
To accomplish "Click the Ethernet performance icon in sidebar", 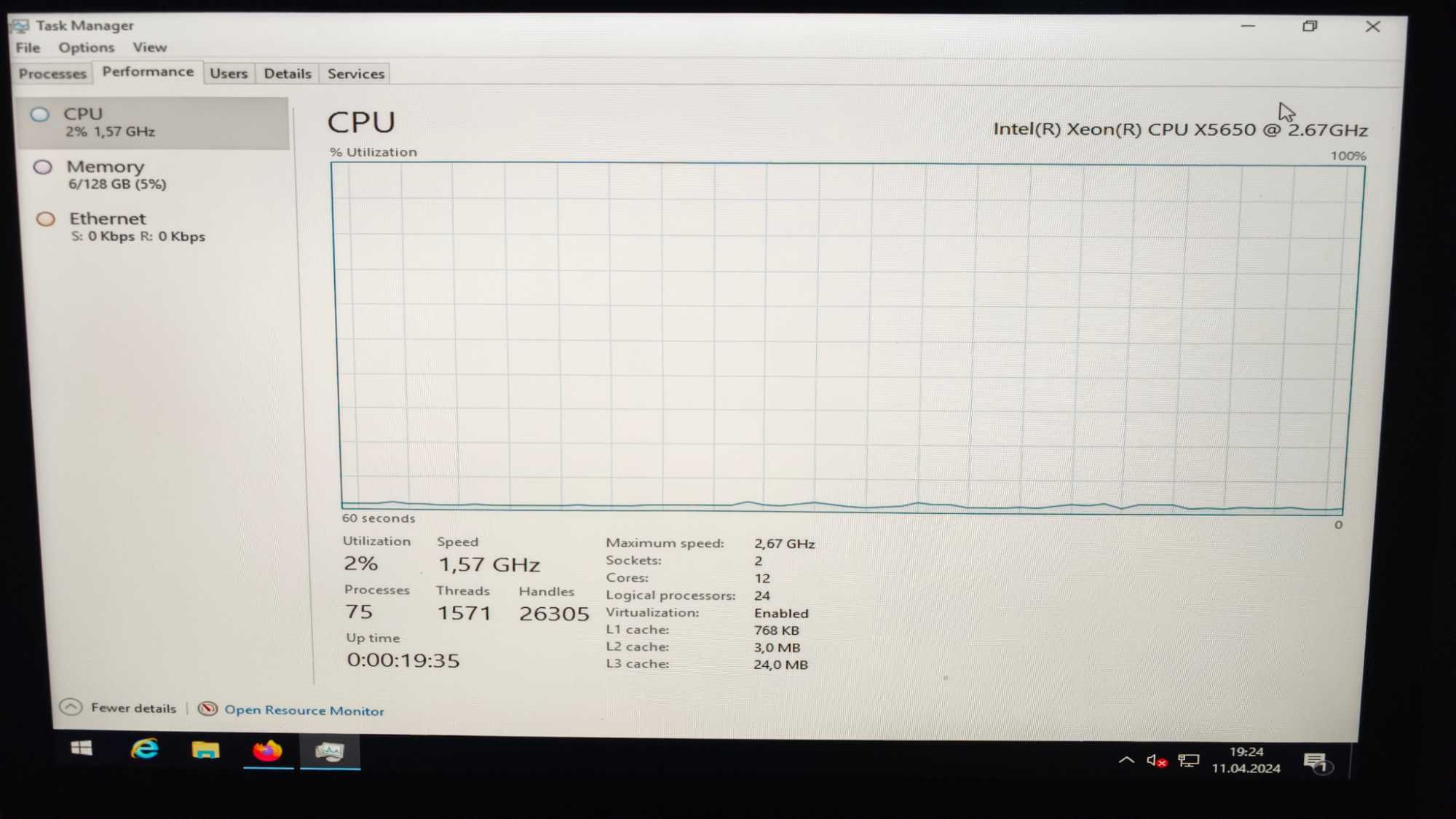I will coord(42,218).
